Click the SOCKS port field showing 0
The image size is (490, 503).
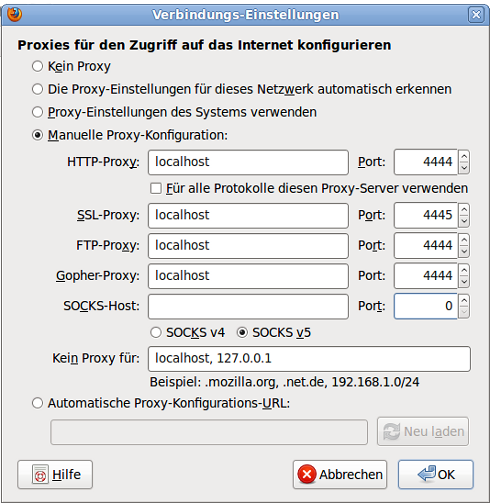pos(426,306)
